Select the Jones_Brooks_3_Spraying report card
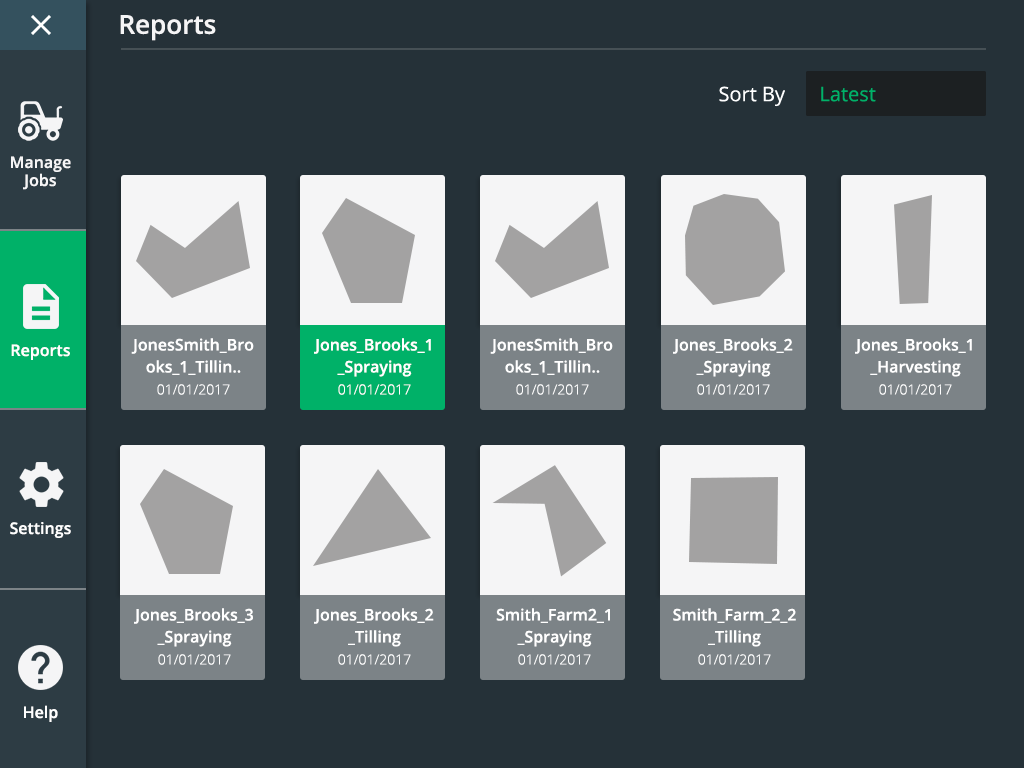The image size is (1024, 768). (x=192, y=562)
